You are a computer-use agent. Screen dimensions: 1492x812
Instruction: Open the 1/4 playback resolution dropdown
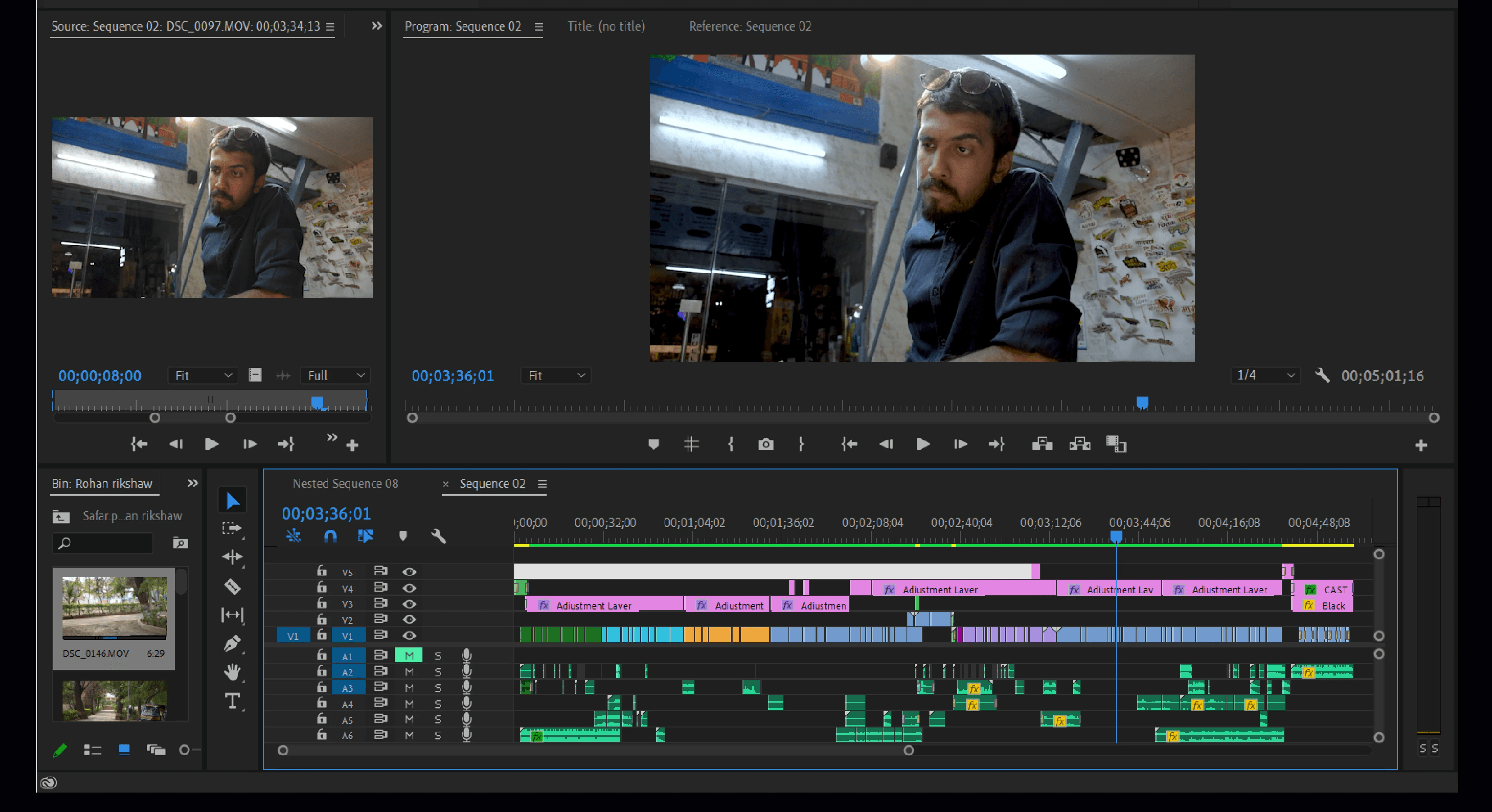click(x=1265, y=376)
